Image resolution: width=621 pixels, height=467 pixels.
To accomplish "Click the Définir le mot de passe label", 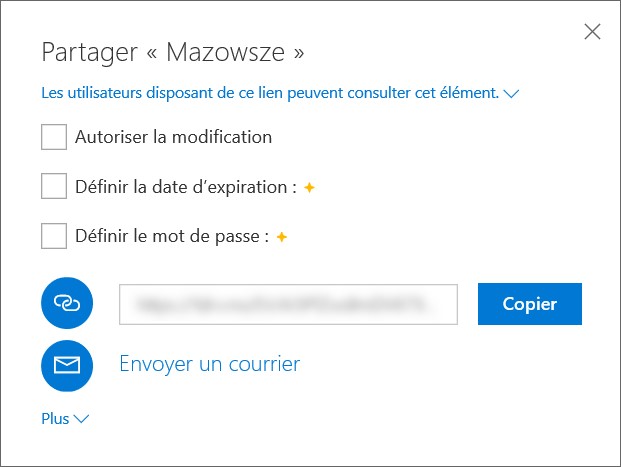I will (172, 237).
